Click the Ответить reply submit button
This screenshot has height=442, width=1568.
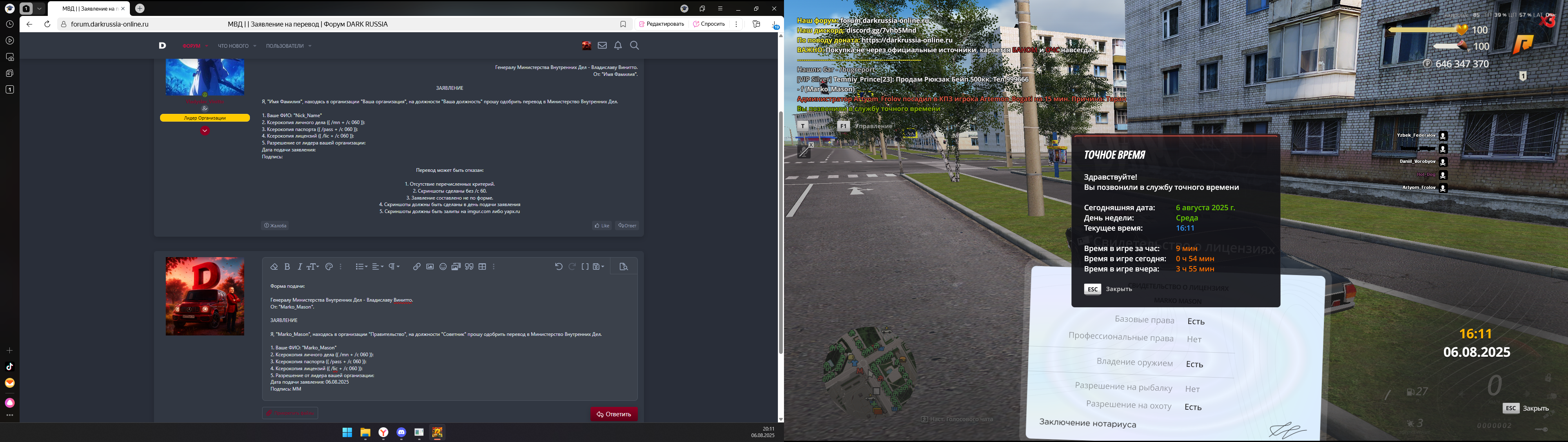614,415
